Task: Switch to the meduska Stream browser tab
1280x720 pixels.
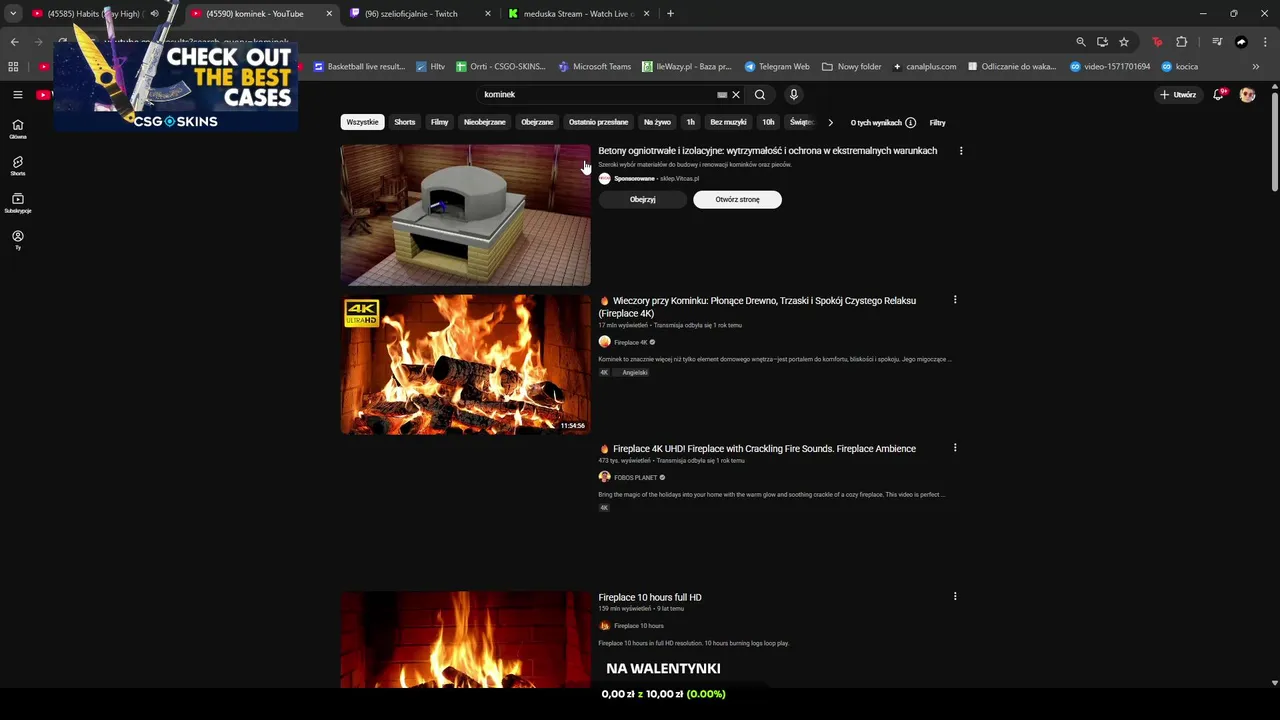Action: point(578,14)
